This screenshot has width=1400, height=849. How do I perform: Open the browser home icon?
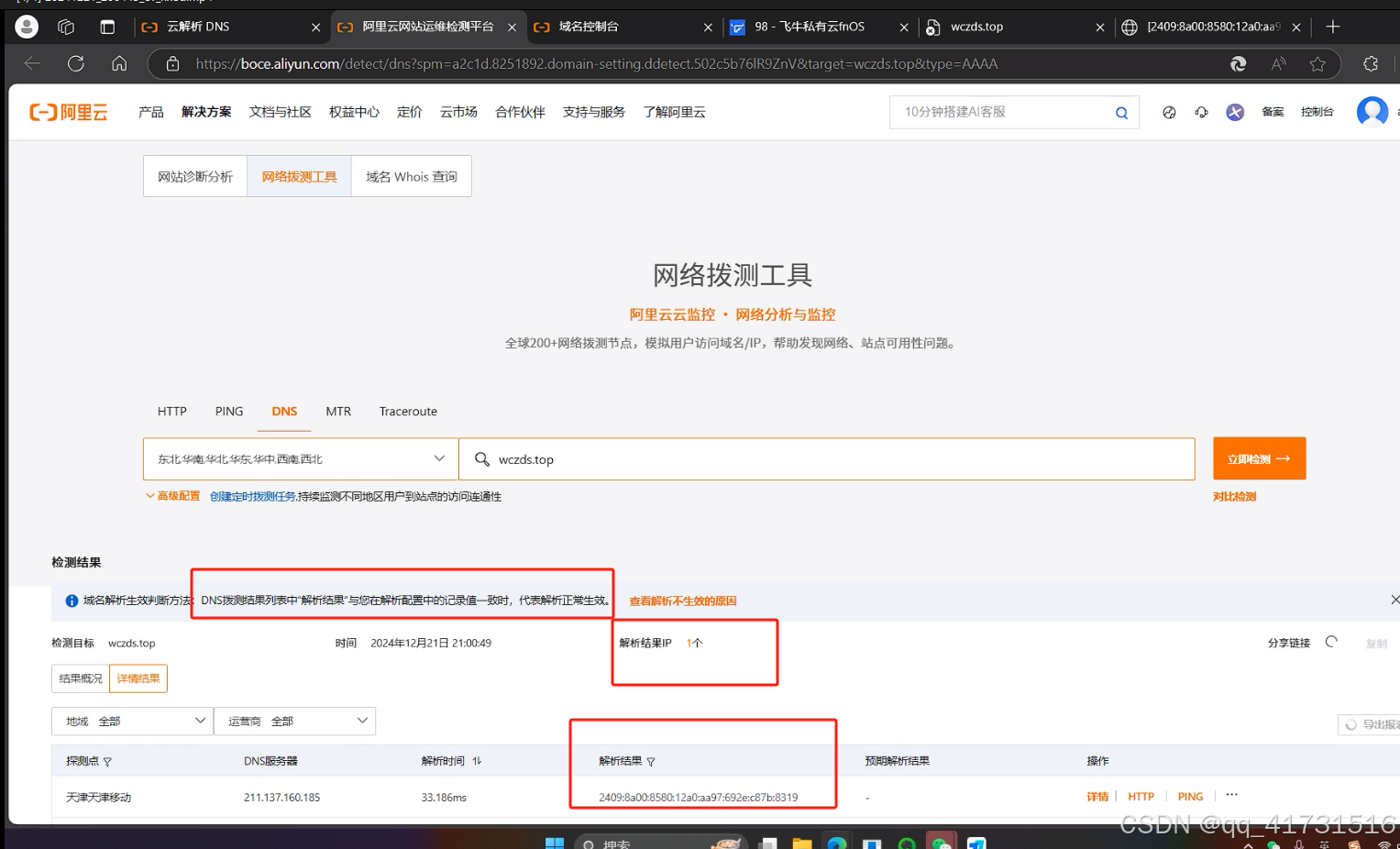point(119,63)
